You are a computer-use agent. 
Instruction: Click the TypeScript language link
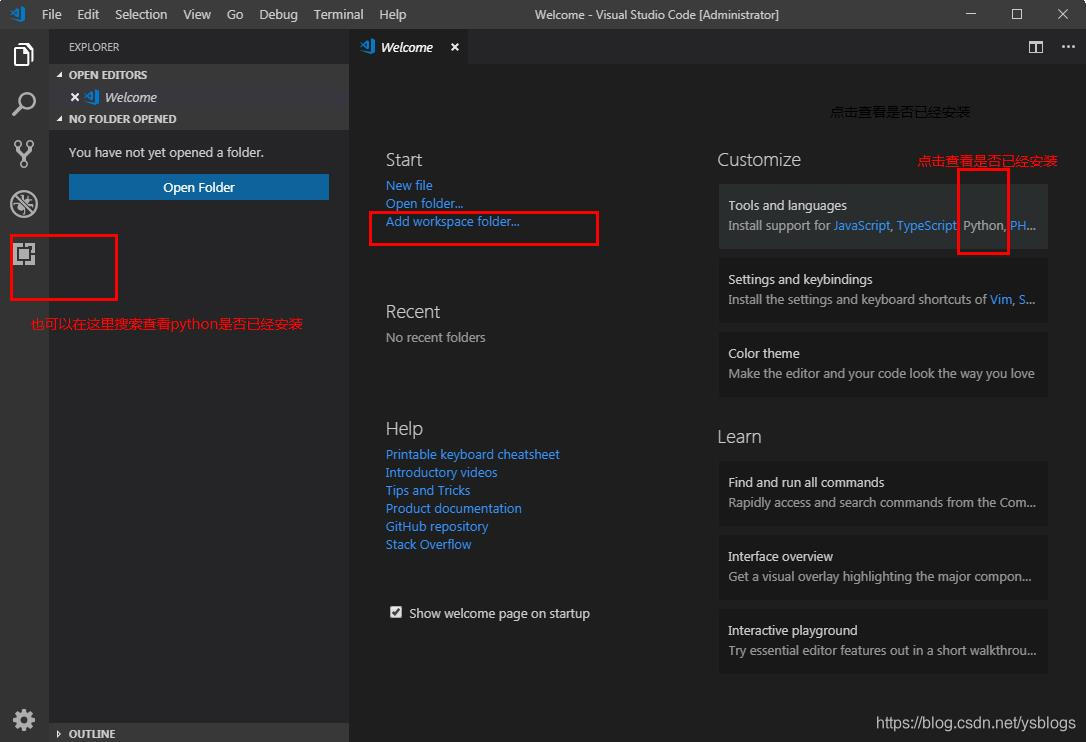(x=926, y=226)
